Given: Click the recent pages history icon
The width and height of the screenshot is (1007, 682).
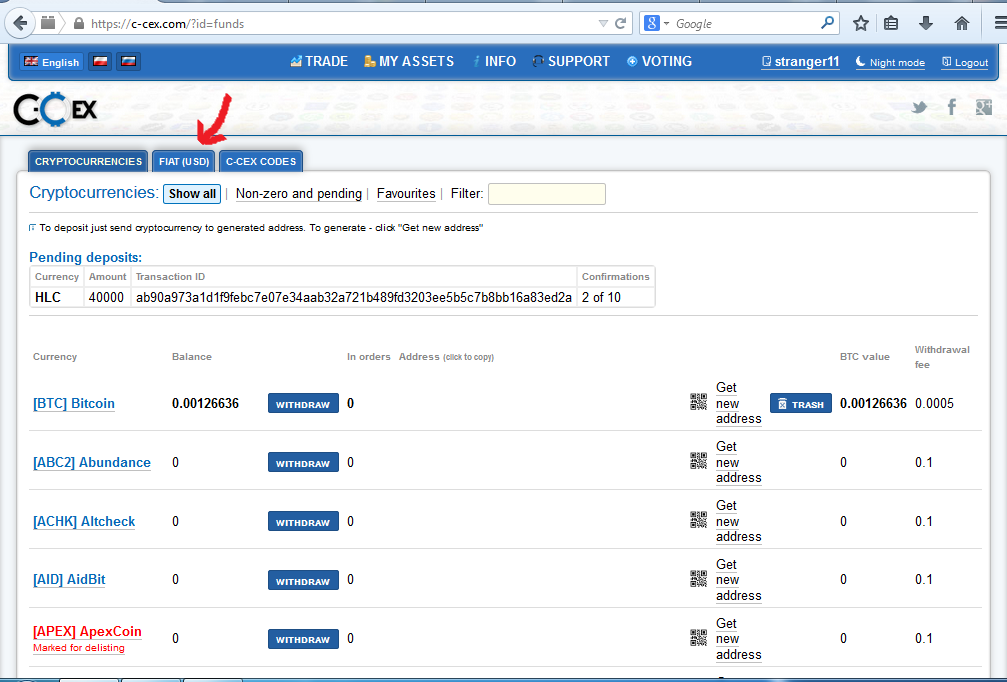Looking at the screenshot, I should point(48,23).
